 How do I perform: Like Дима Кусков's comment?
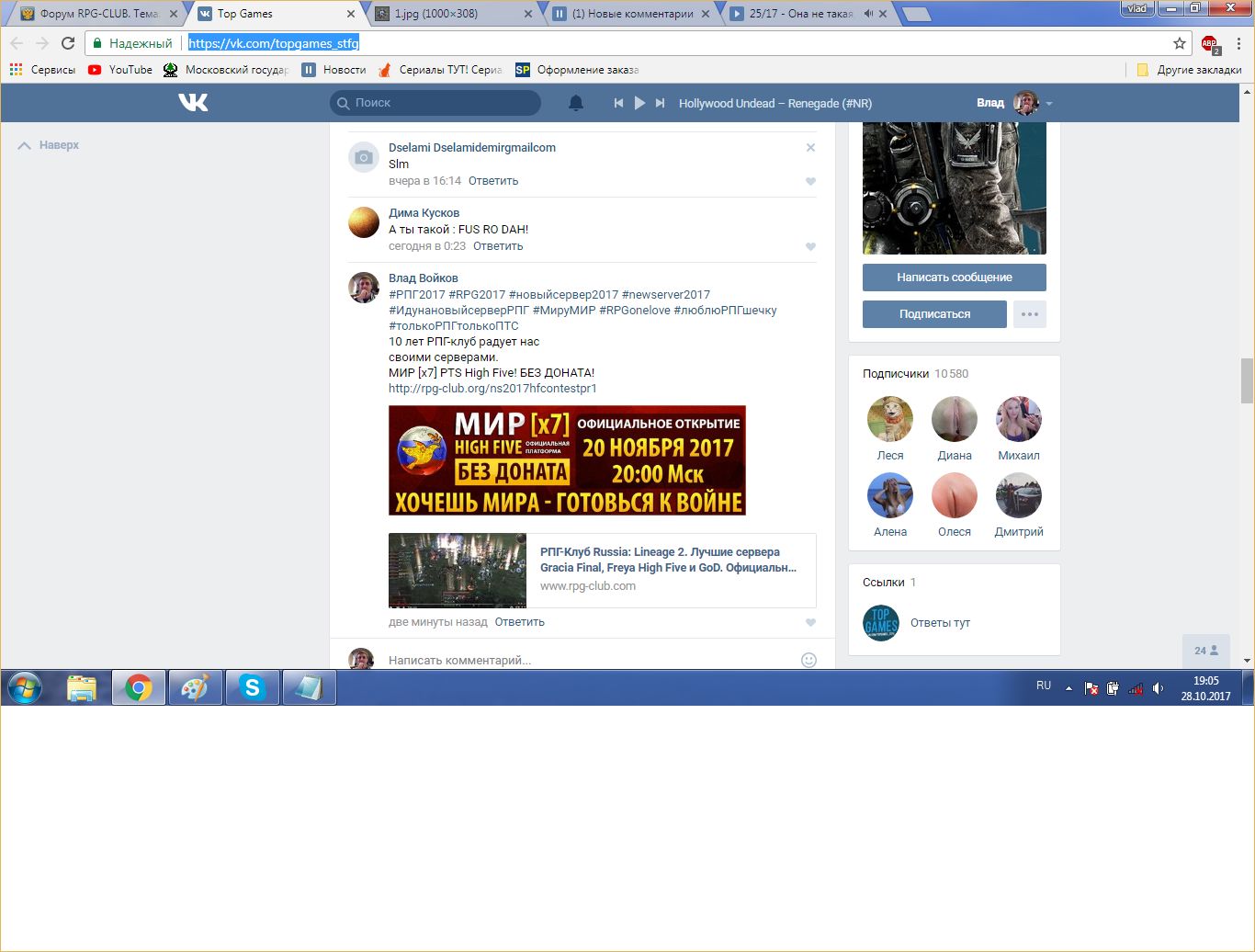(810, 246)
